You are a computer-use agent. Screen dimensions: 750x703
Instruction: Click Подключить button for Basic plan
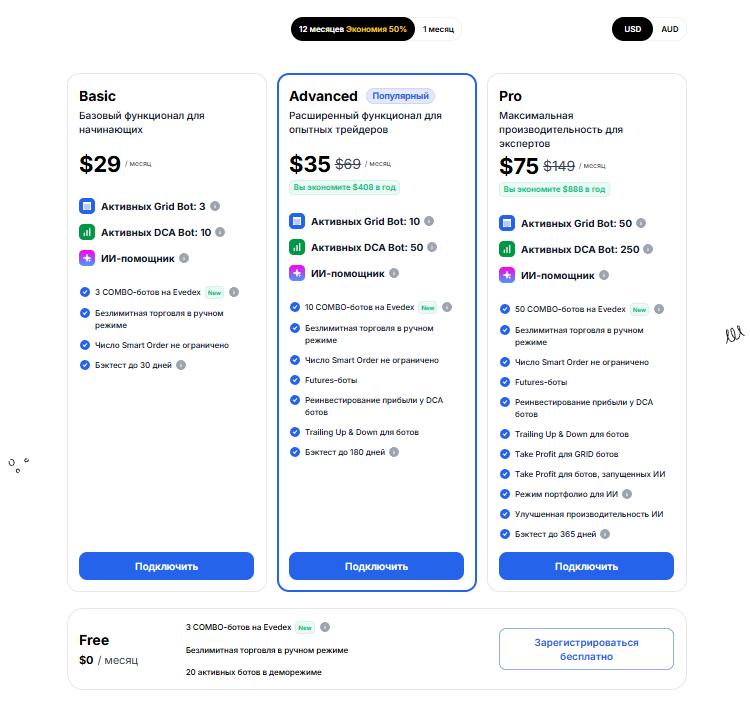tap(167, 566)
